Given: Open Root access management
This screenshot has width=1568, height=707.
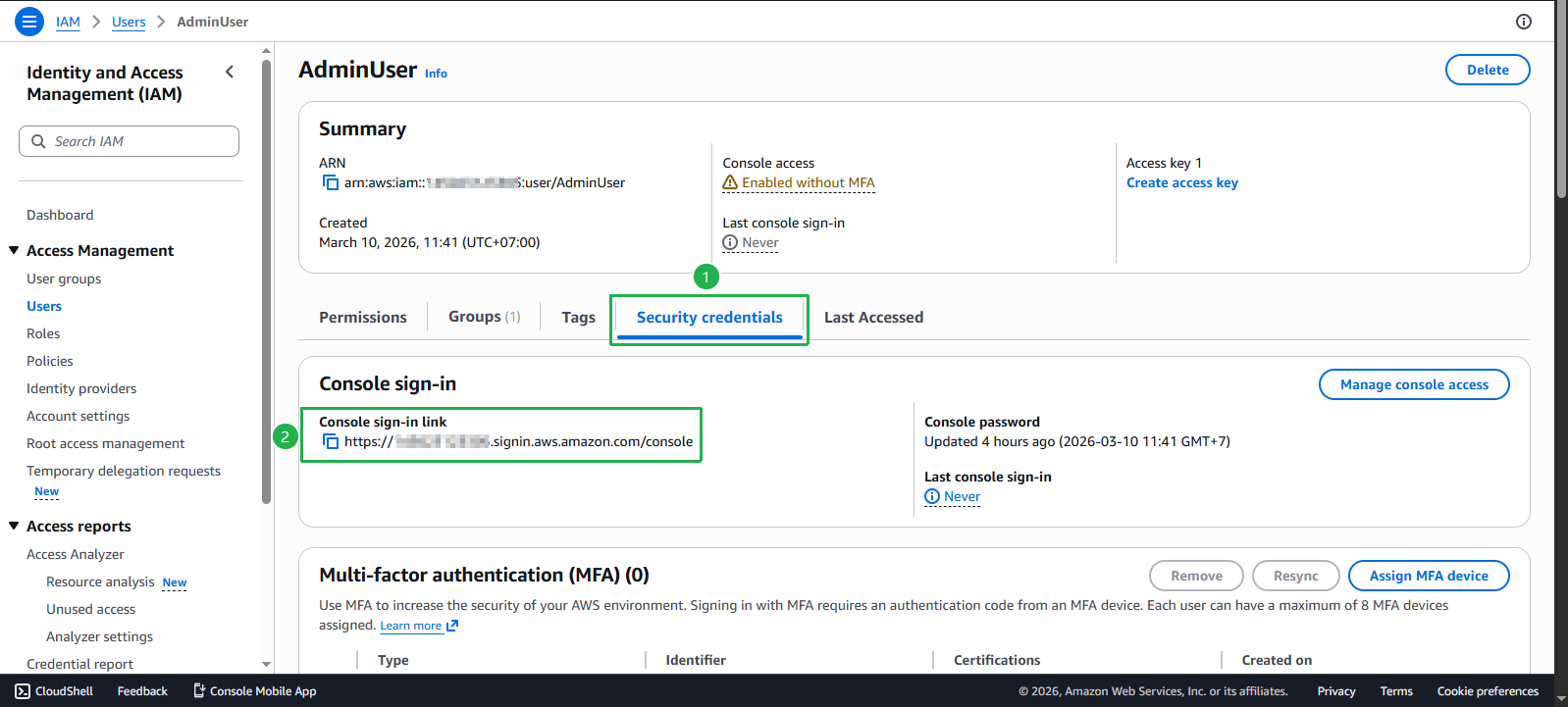Looking at the screenshot, I should pyautogui.click(x=106, y=443).
